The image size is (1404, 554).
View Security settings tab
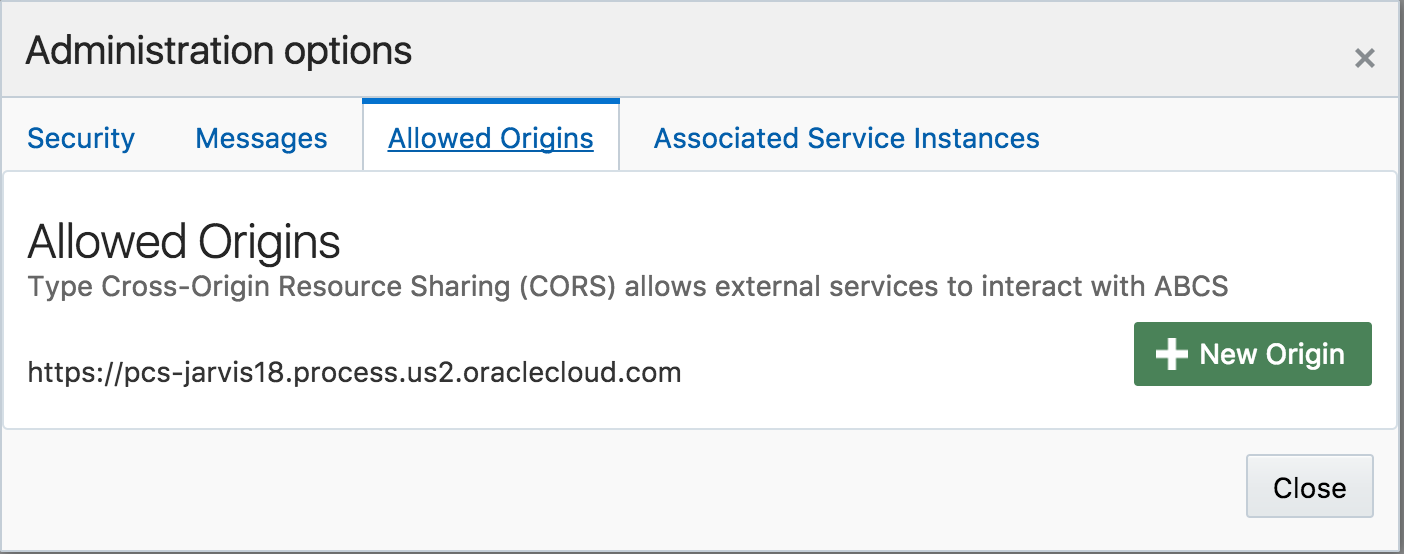point(81,138)
